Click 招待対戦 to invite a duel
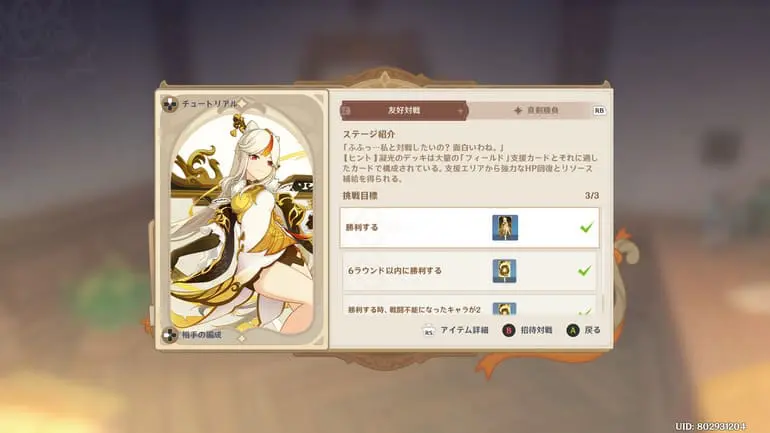The height and width of the screenshot is (433, 770). pos(536,330)
